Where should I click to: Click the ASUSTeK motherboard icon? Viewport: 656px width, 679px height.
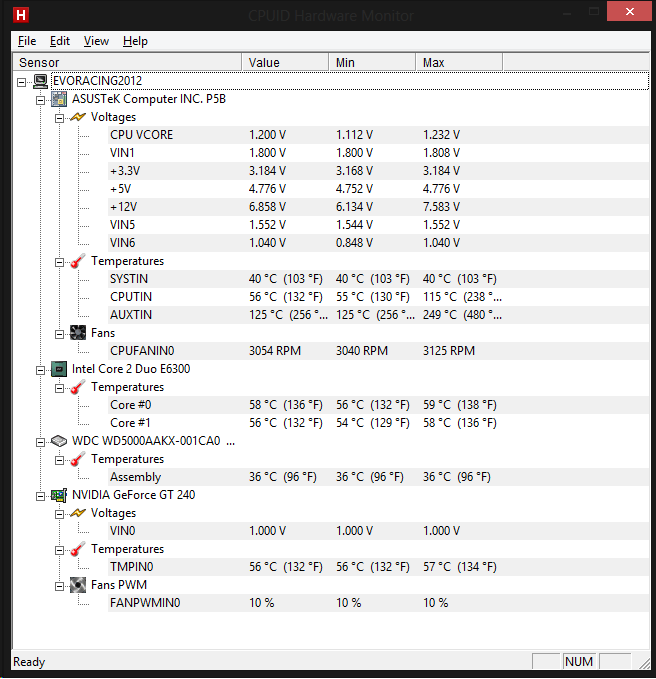[x=59, y=99]
